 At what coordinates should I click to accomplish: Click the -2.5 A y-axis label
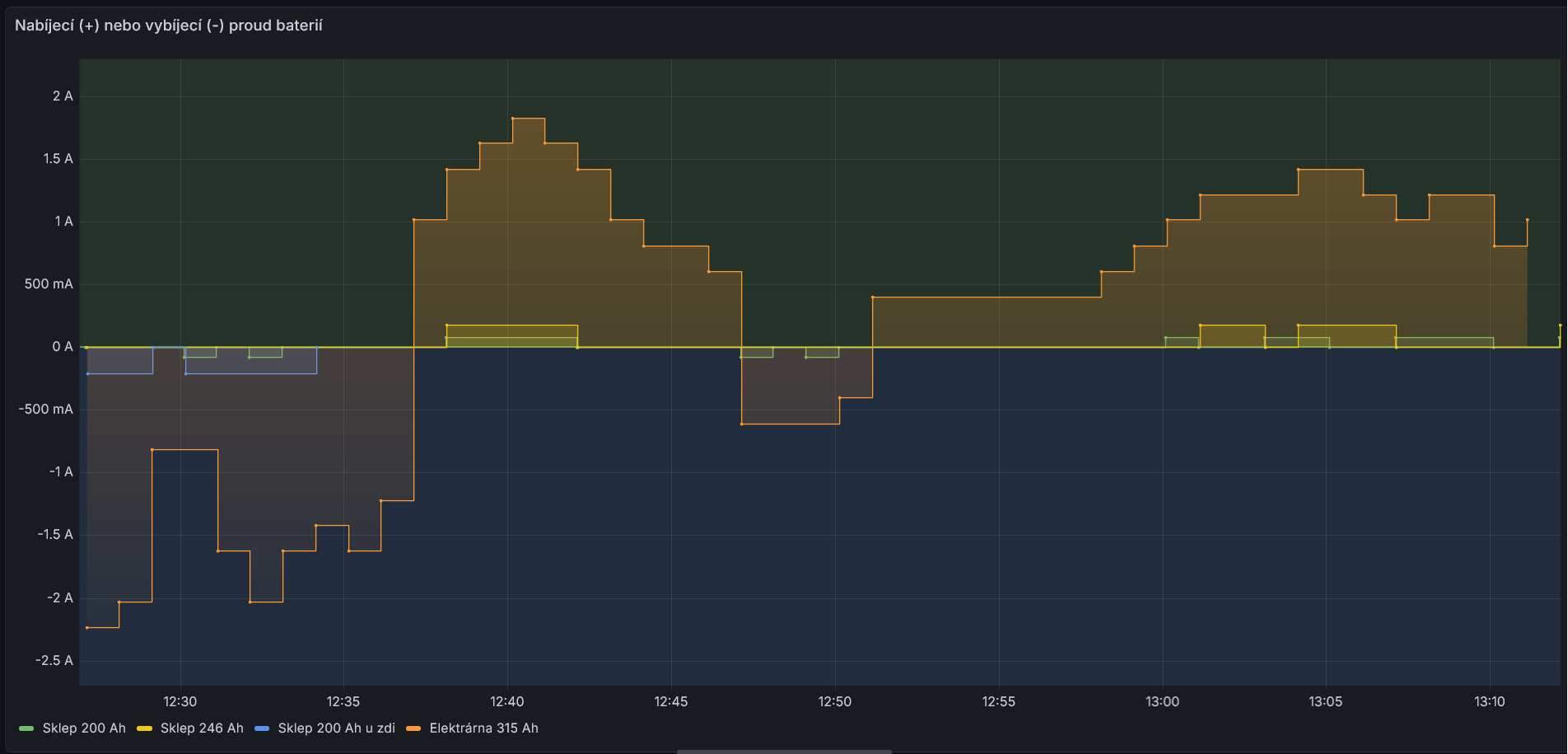pyautogui.click(x=54, y=661)
